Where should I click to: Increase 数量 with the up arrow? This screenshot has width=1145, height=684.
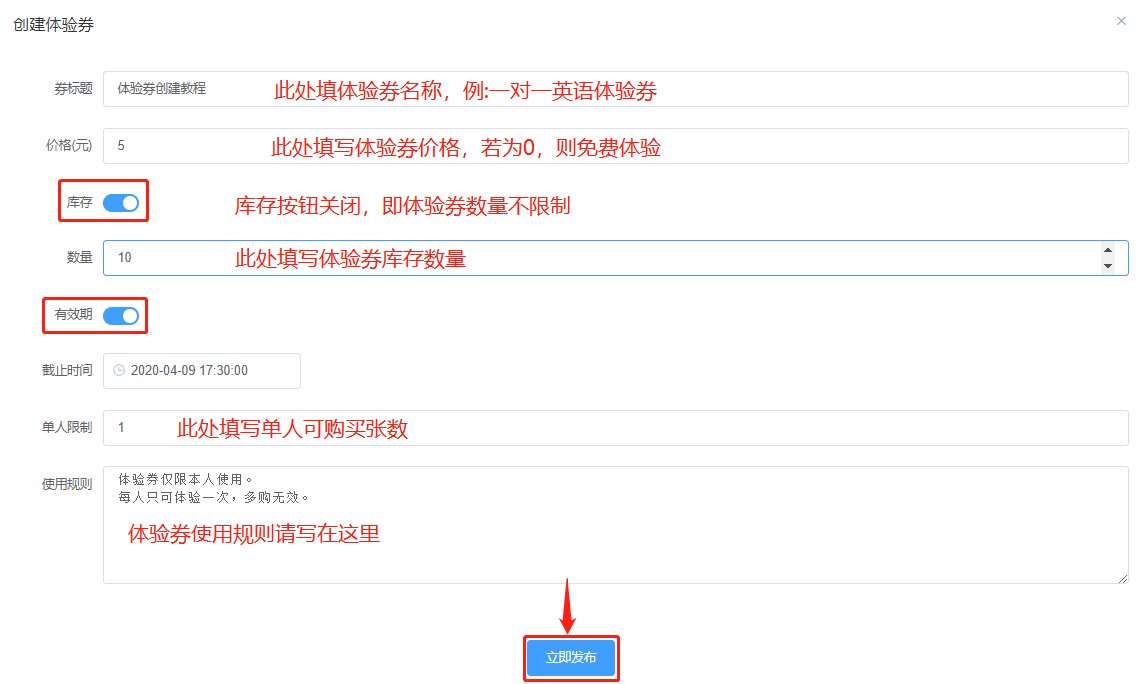click(1107, 250)
